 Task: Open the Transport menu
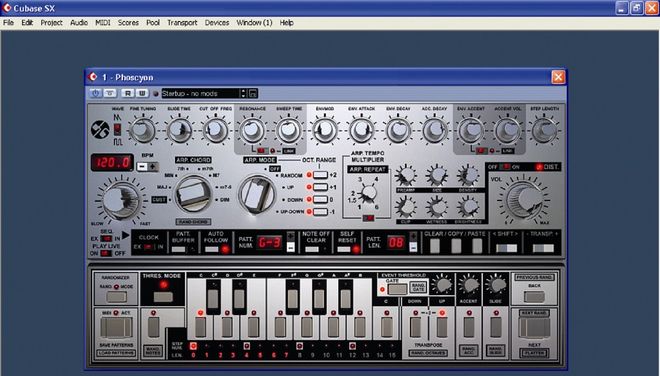(x=182, y=23)
